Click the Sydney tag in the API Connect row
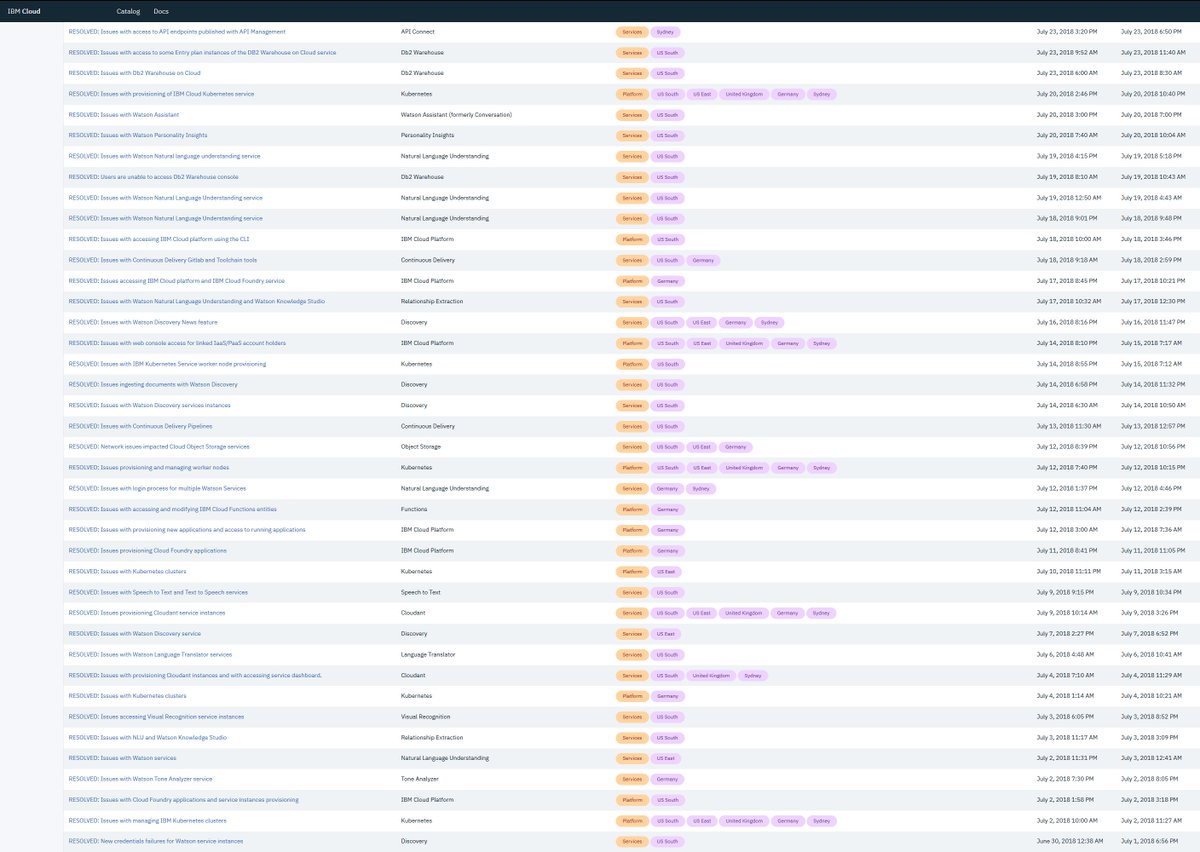The width and height of the screenshot is (1200, 852). click(665, 32)
